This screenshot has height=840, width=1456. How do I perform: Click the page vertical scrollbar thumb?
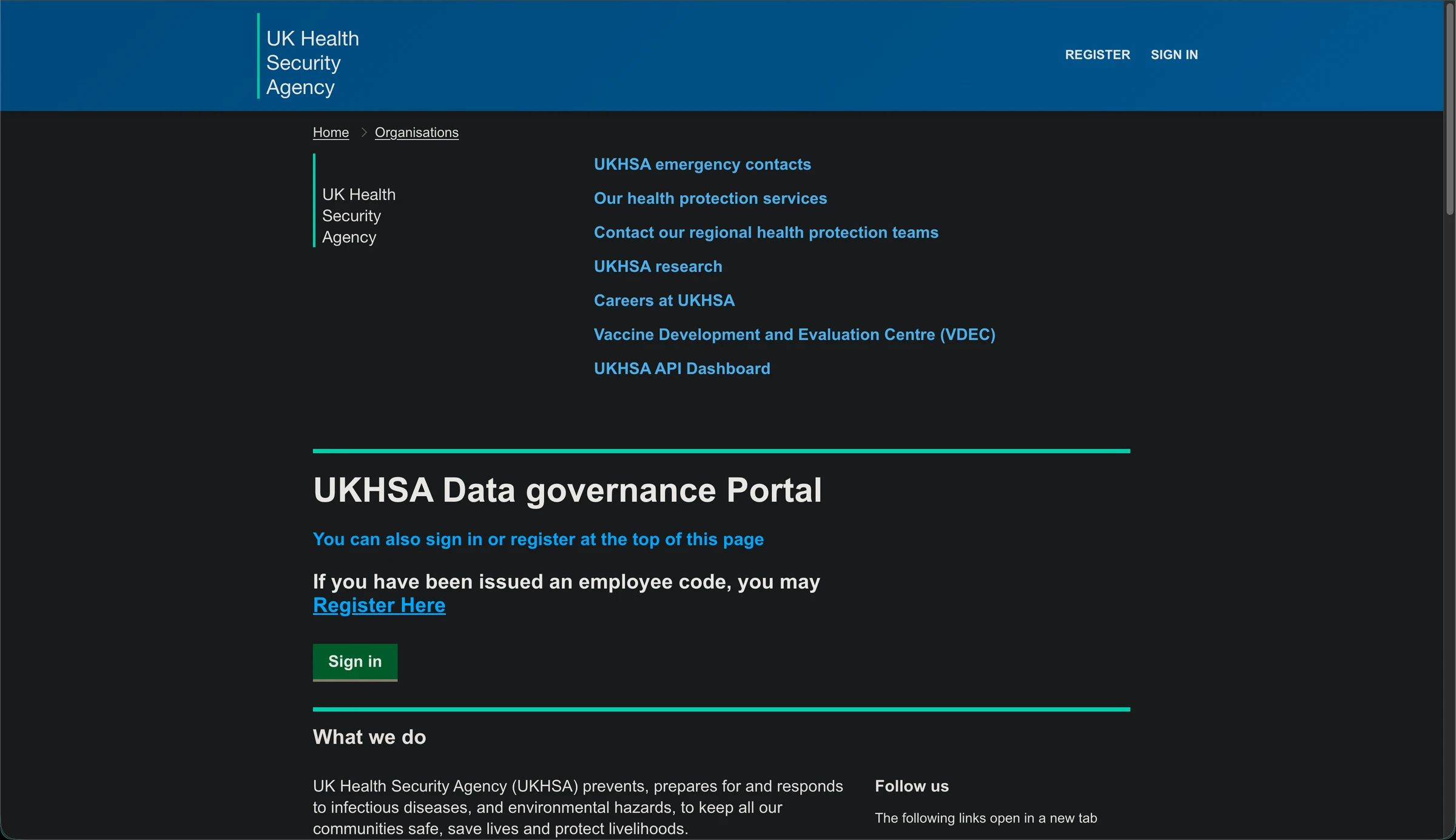(x=1449, y=109)
